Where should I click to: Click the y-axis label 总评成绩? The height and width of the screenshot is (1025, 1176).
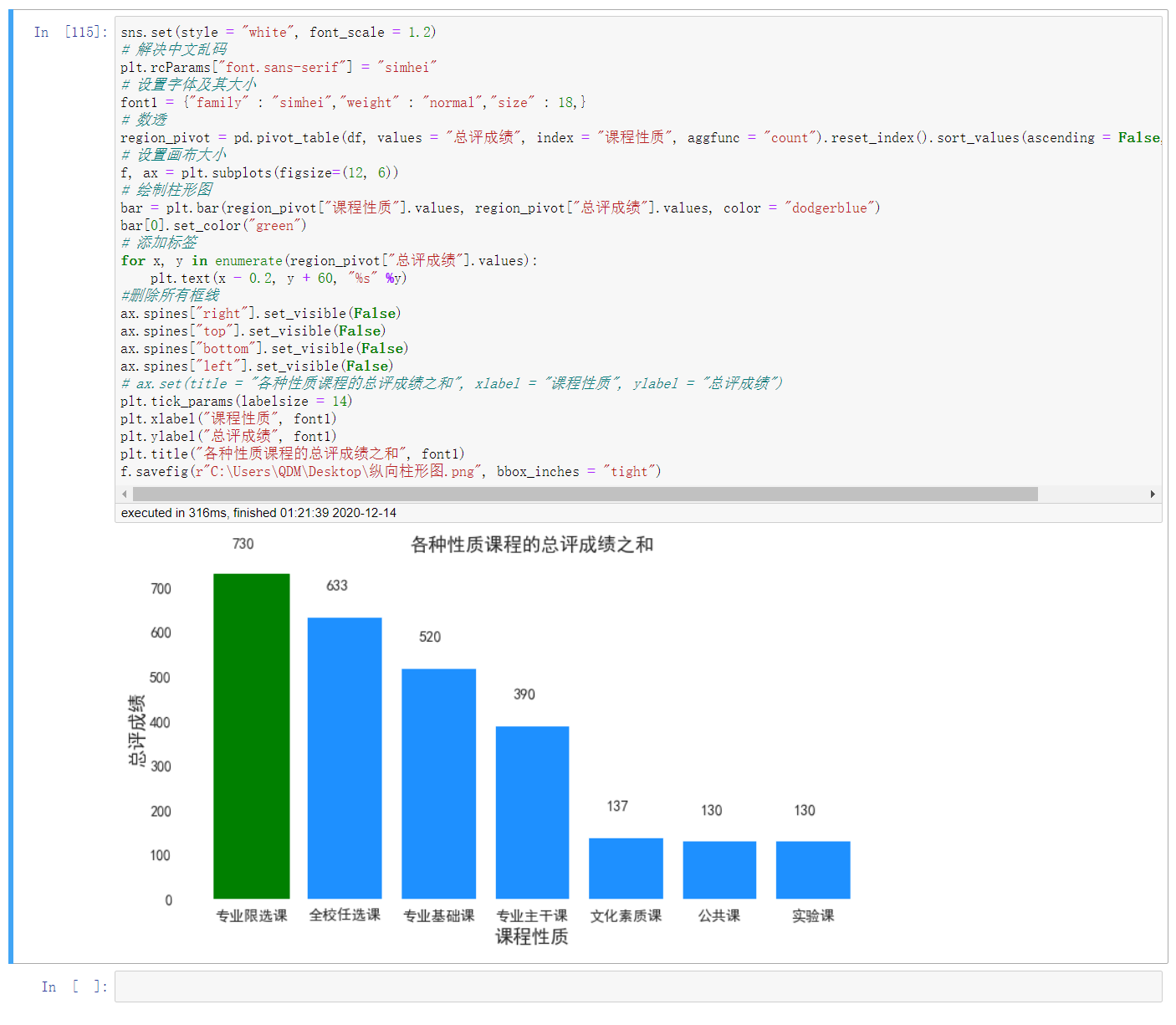pos(136,730)
